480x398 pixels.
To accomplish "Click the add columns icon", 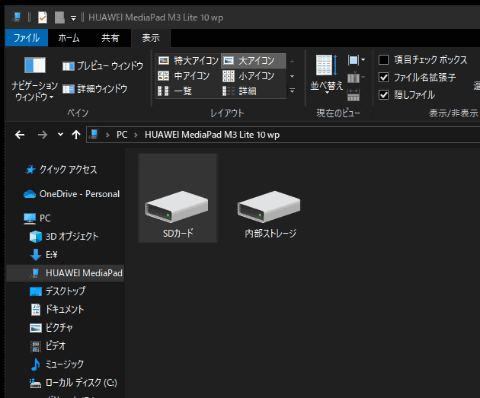I will pyautogui.click(x=356, y=78).
